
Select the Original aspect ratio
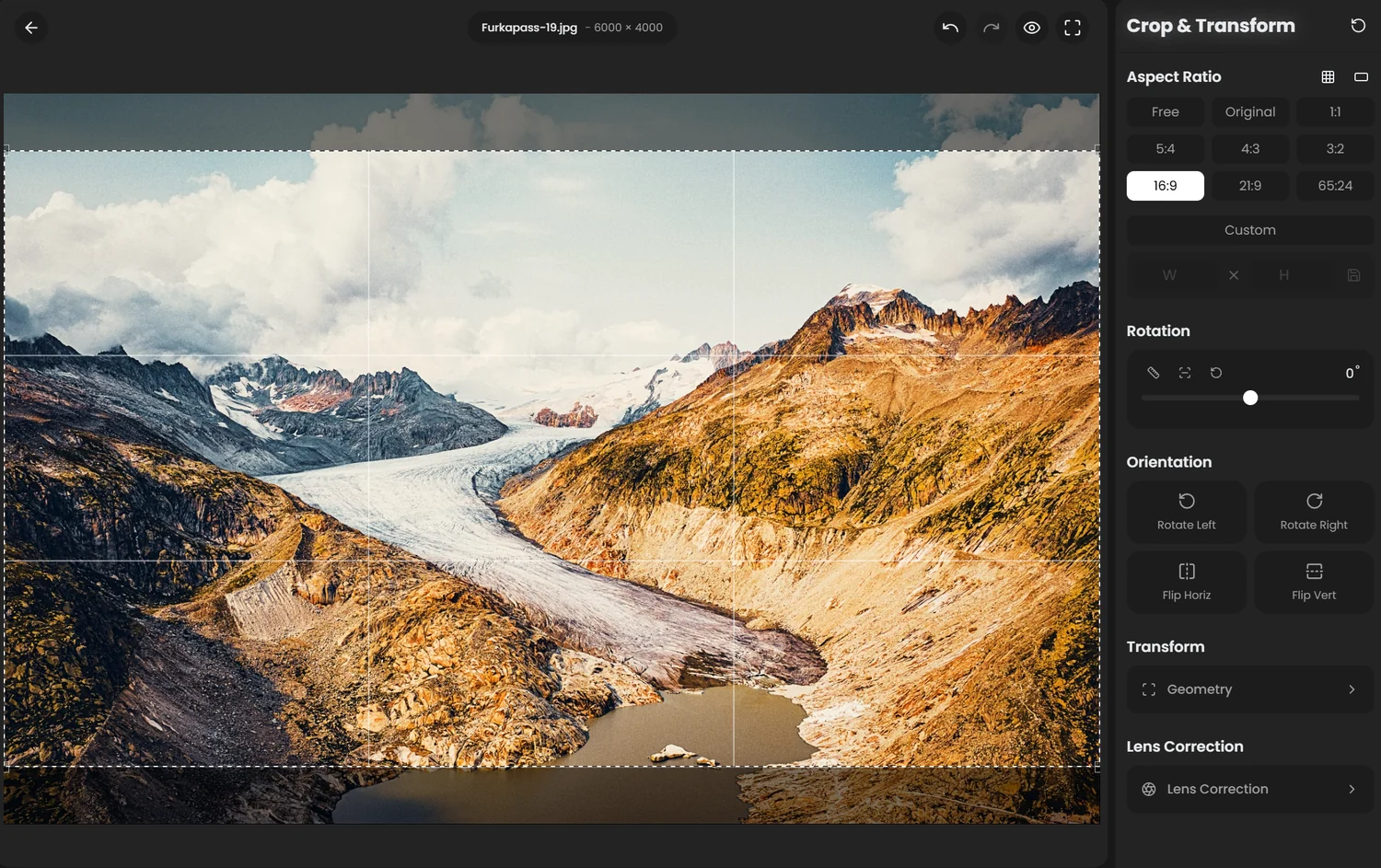pyautogui.click(x=1250, y=112)
